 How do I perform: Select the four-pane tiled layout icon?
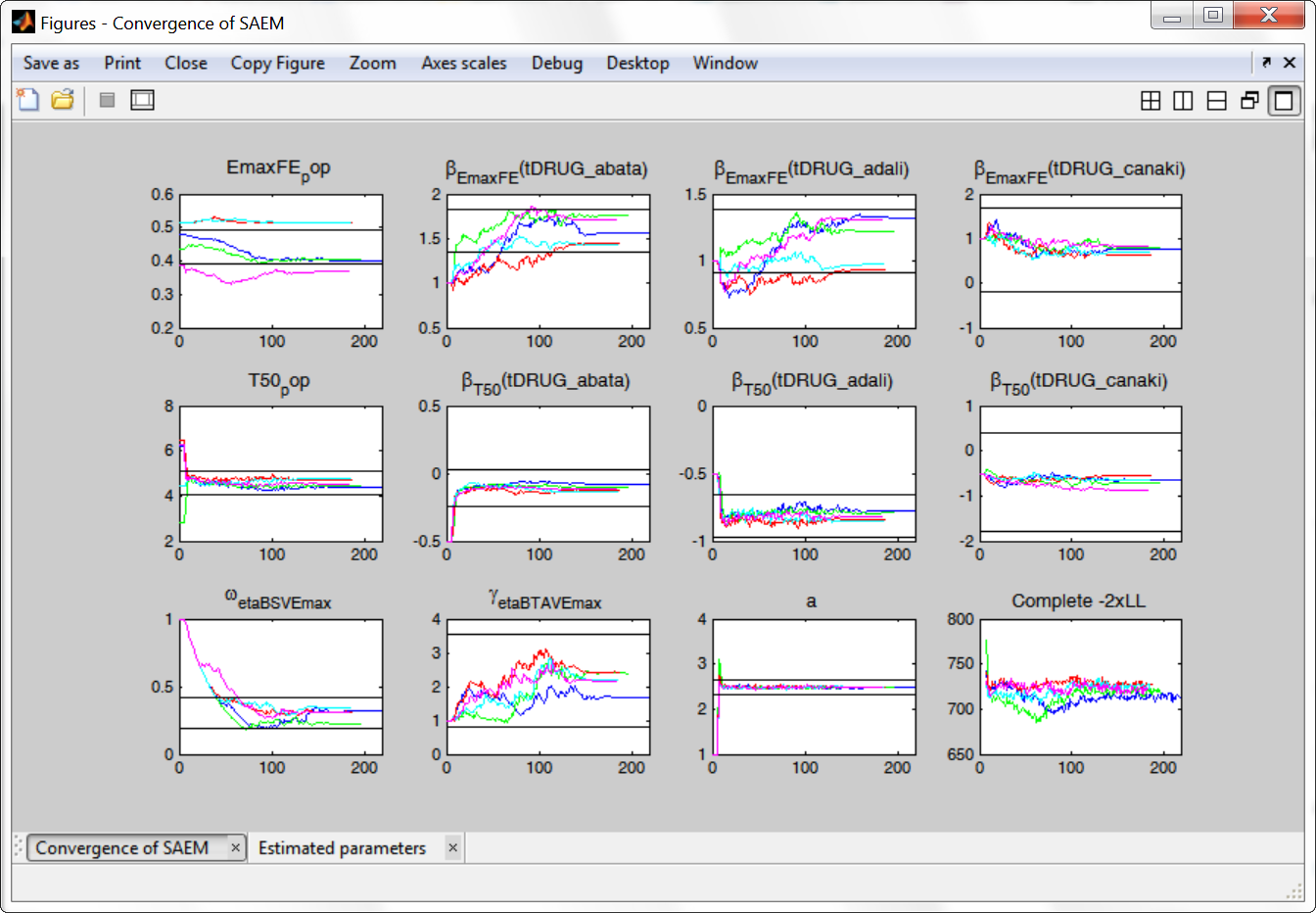tap(1151, 99)
